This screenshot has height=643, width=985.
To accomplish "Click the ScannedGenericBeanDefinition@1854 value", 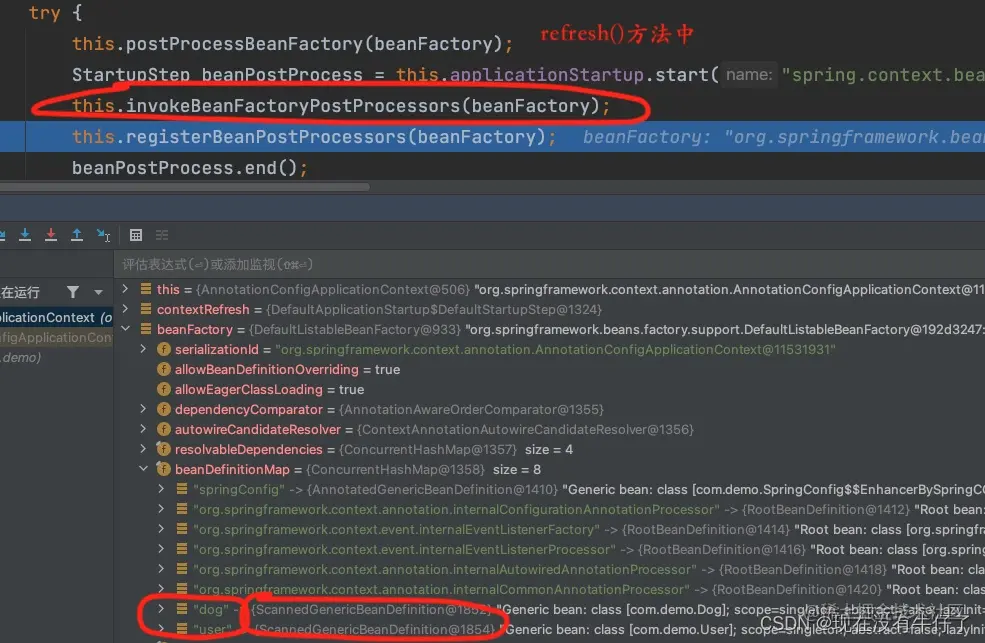I will pyautogui.click(x=375, y=629).
